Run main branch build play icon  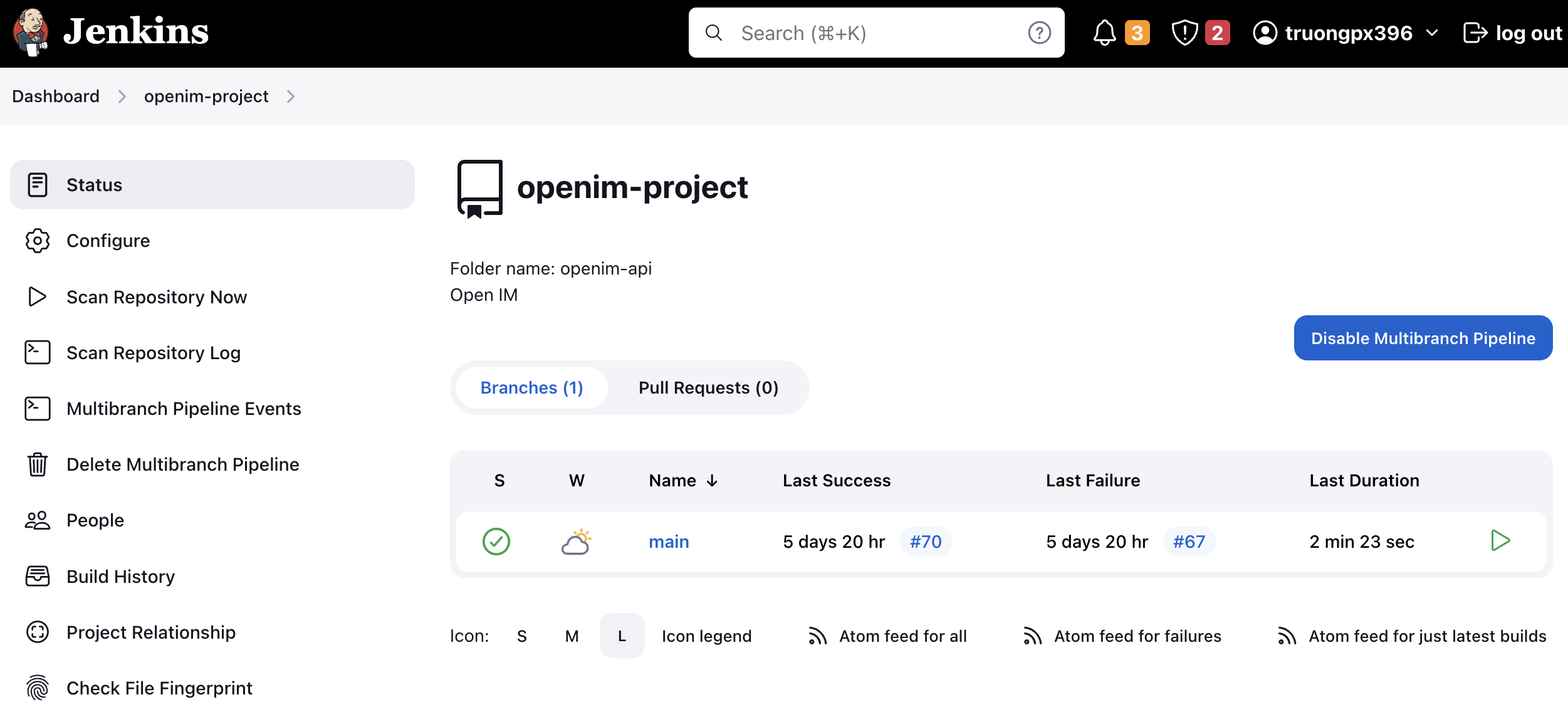pyautogui.click(x=1500, y=541)
